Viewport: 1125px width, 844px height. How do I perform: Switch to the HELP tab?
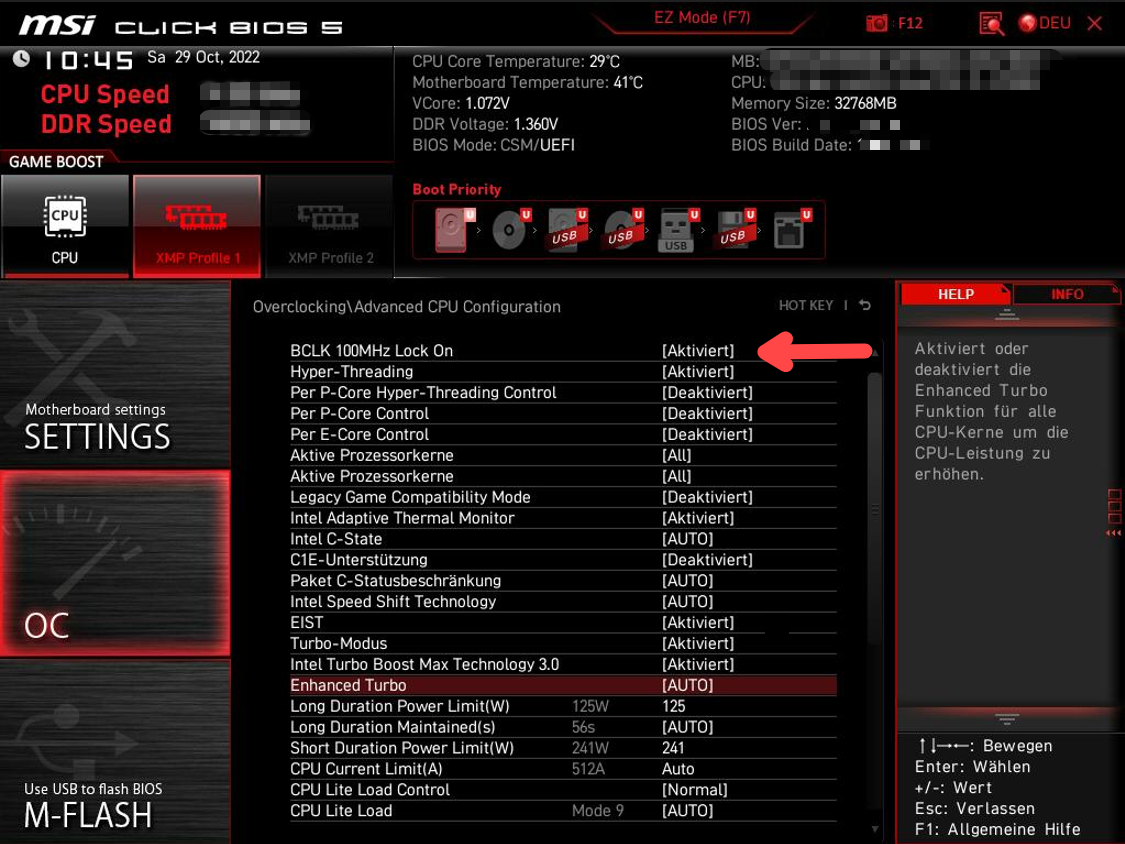click(956, 294)
